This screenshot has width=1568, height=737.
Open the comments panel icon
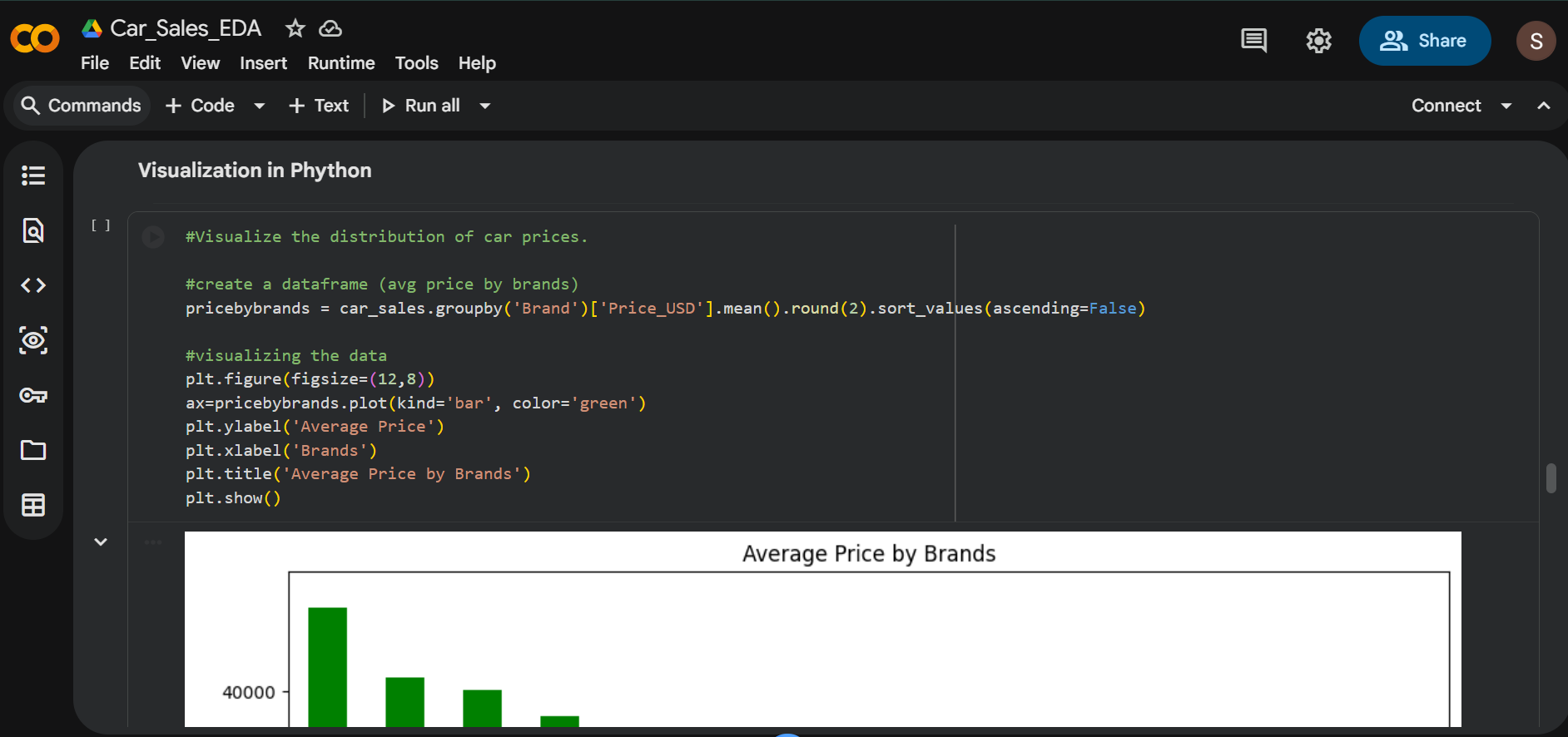(x=1253, y=41)
